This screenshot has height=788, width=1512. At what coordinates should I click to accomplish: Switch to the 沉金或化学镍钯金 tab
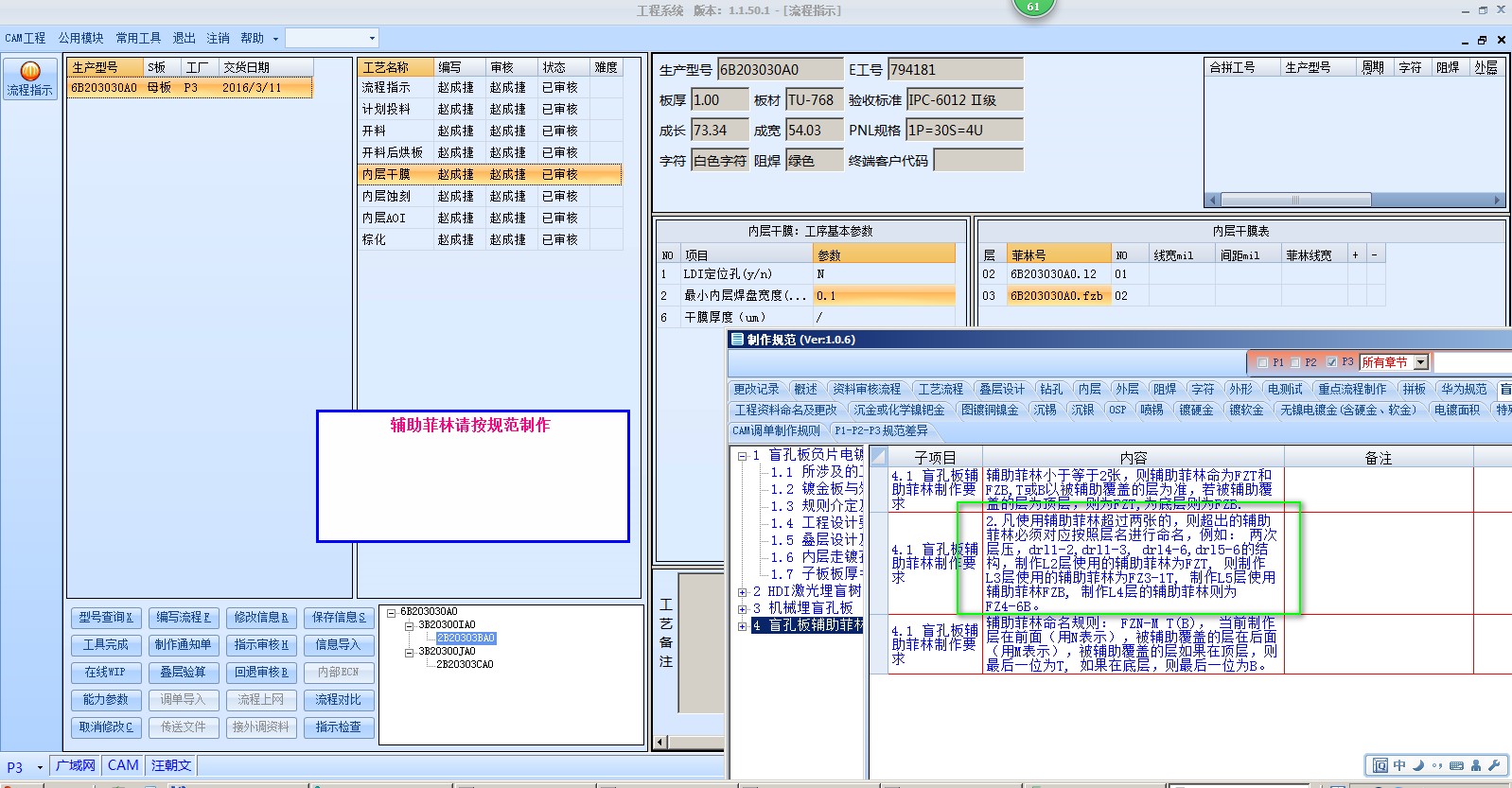tap(899, 410)
